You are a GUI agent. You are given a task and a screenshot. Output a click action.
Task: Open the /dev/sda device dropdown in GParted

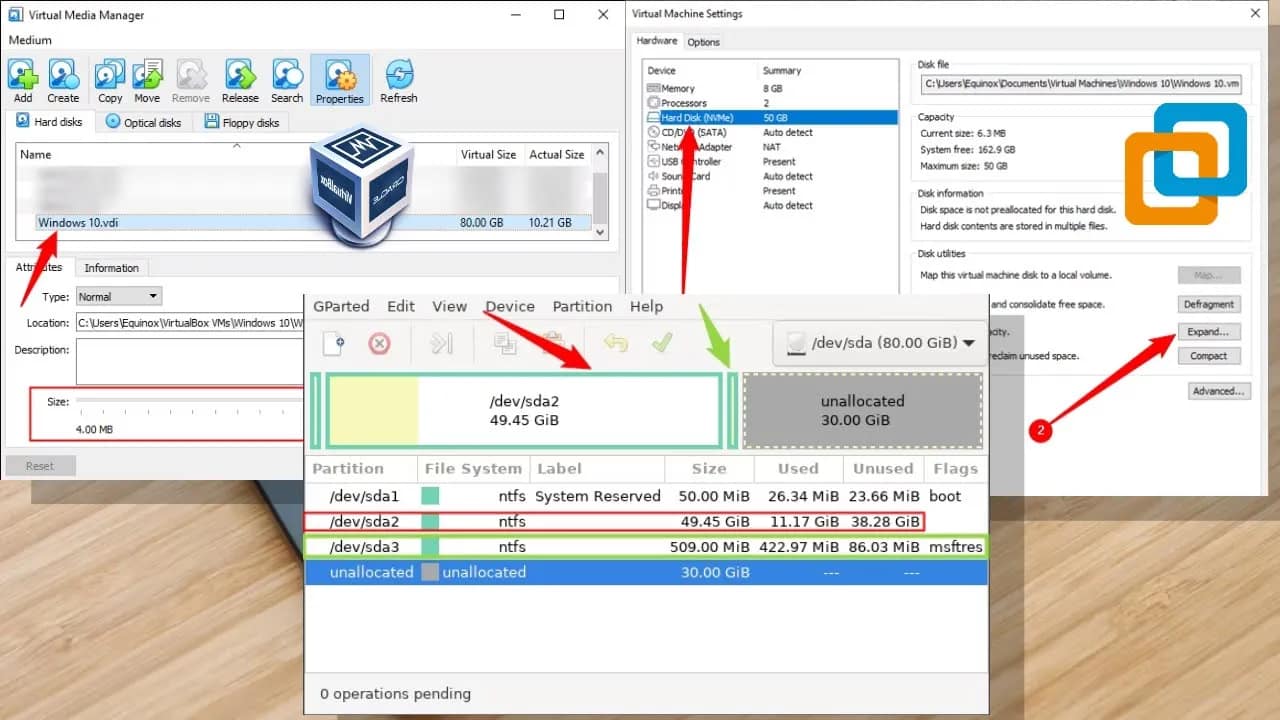pos(878,342)
